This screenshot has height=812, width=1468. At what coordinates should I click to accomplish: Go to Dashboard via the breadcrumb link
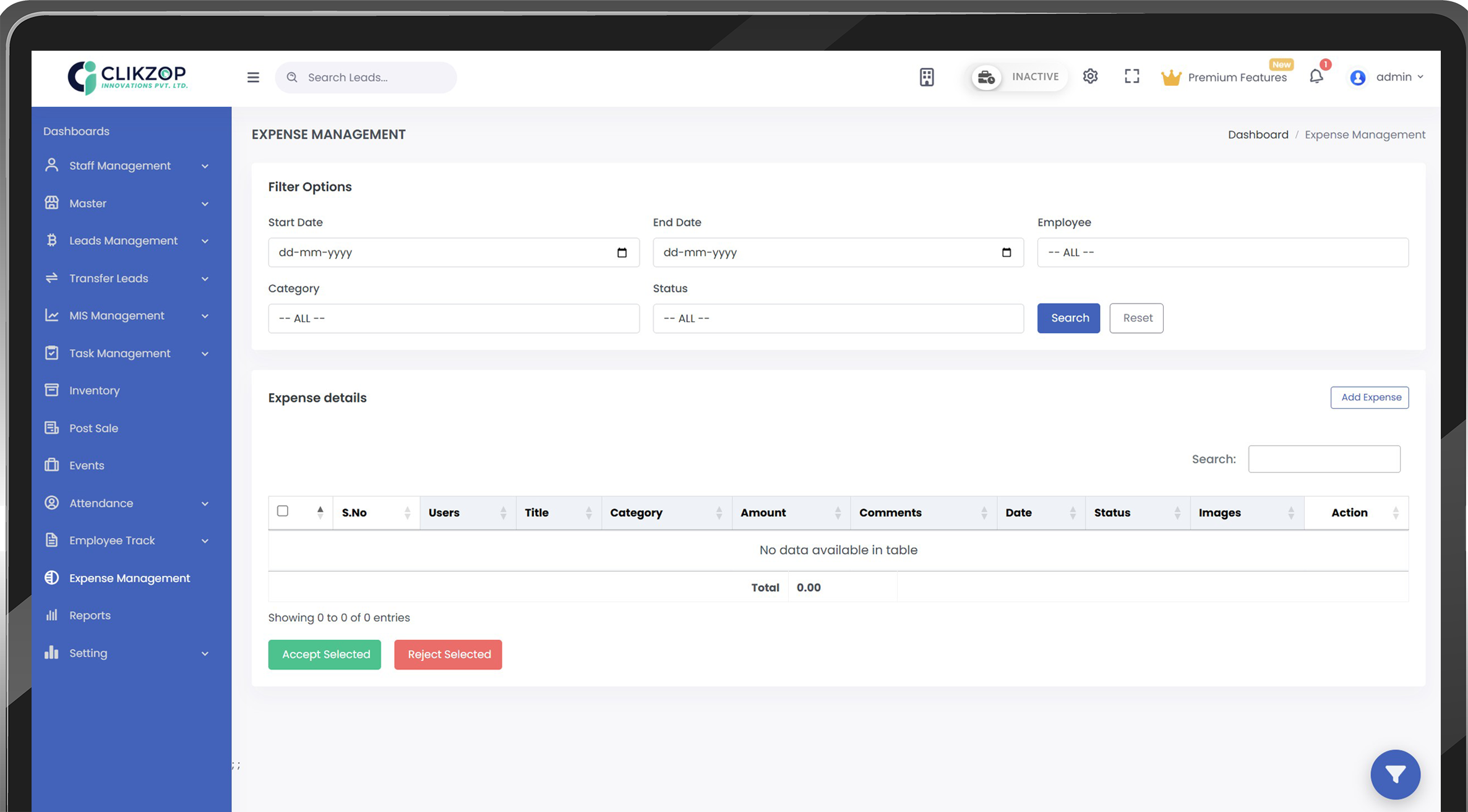(x=1258, y=134)
